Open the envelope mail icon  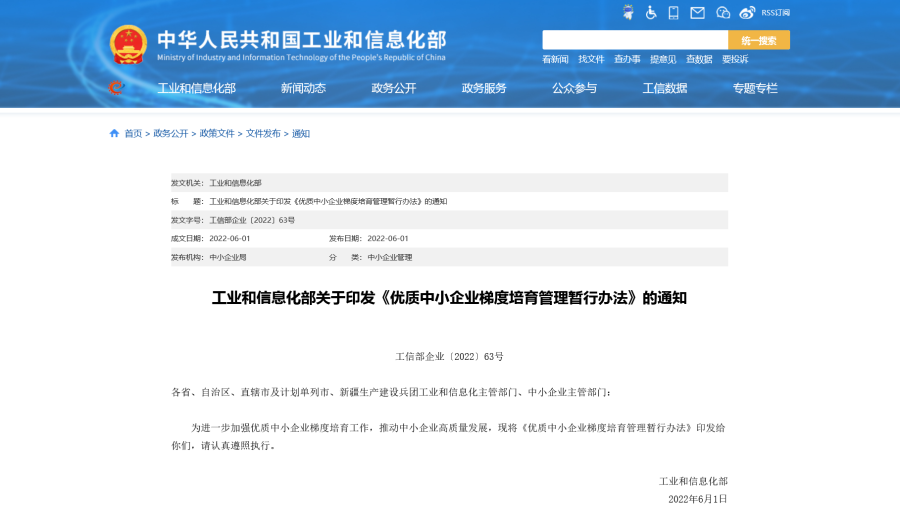(697, 13)
